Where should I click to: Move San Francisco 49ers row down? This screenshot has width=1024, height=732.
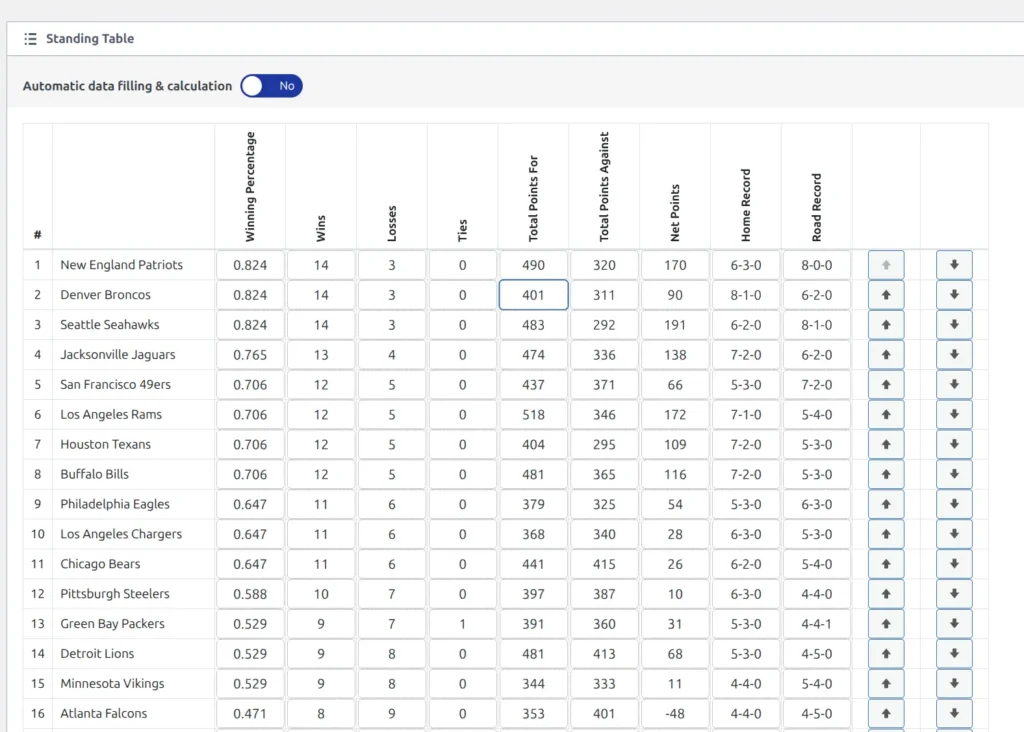pos(953,385)
